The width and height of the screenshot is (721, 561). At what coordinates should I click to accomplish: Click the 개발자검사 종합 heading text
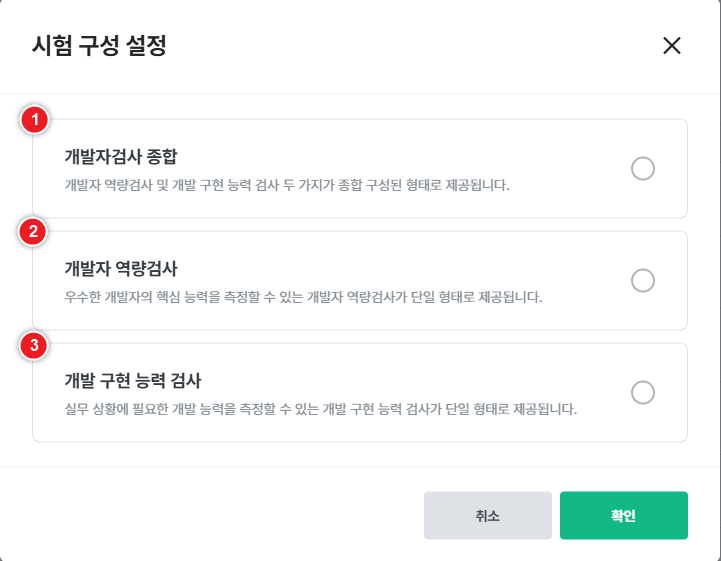(x=121, y=156)
